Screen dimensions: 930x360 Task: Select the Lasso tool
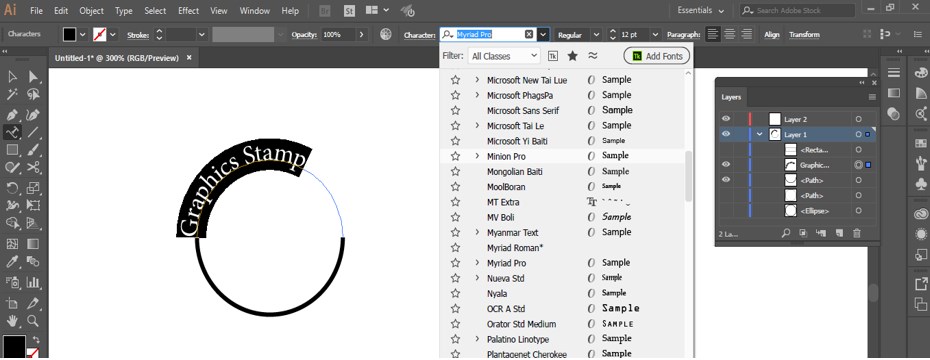33,95
